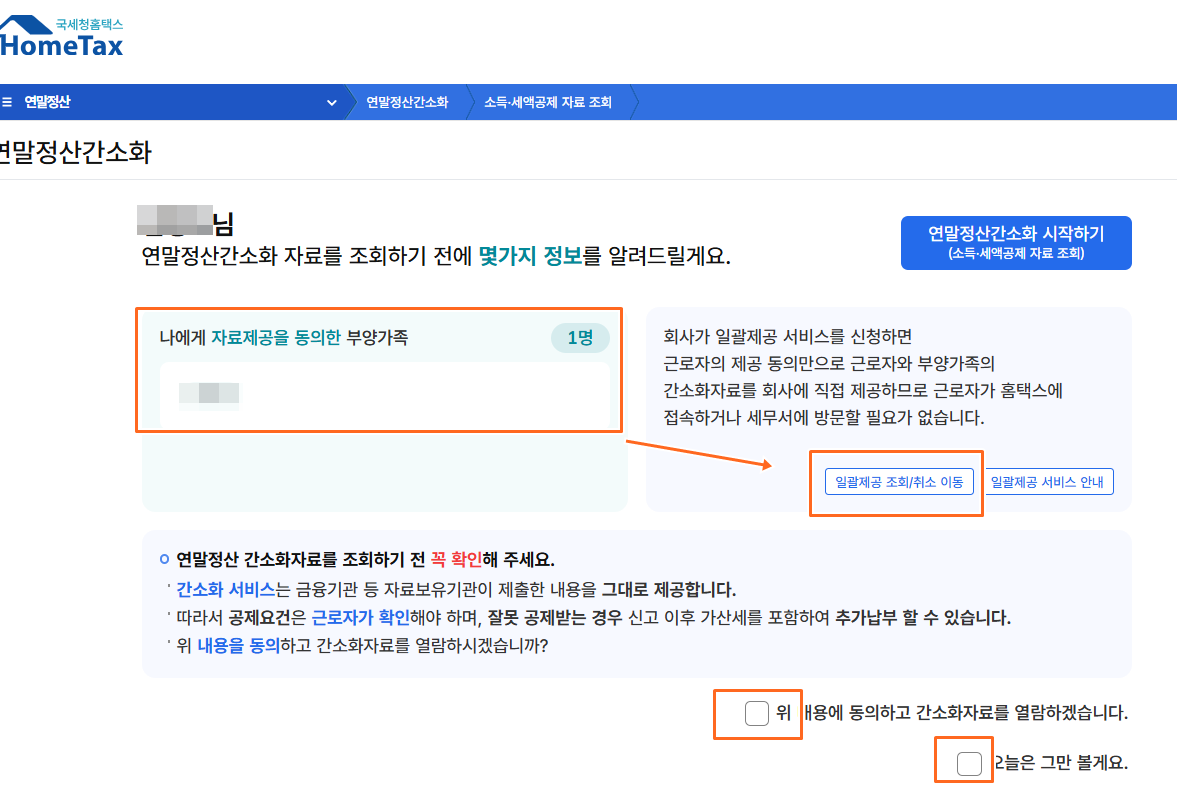
Task: Click the 1명 count badge
Action: coord(580,338)
